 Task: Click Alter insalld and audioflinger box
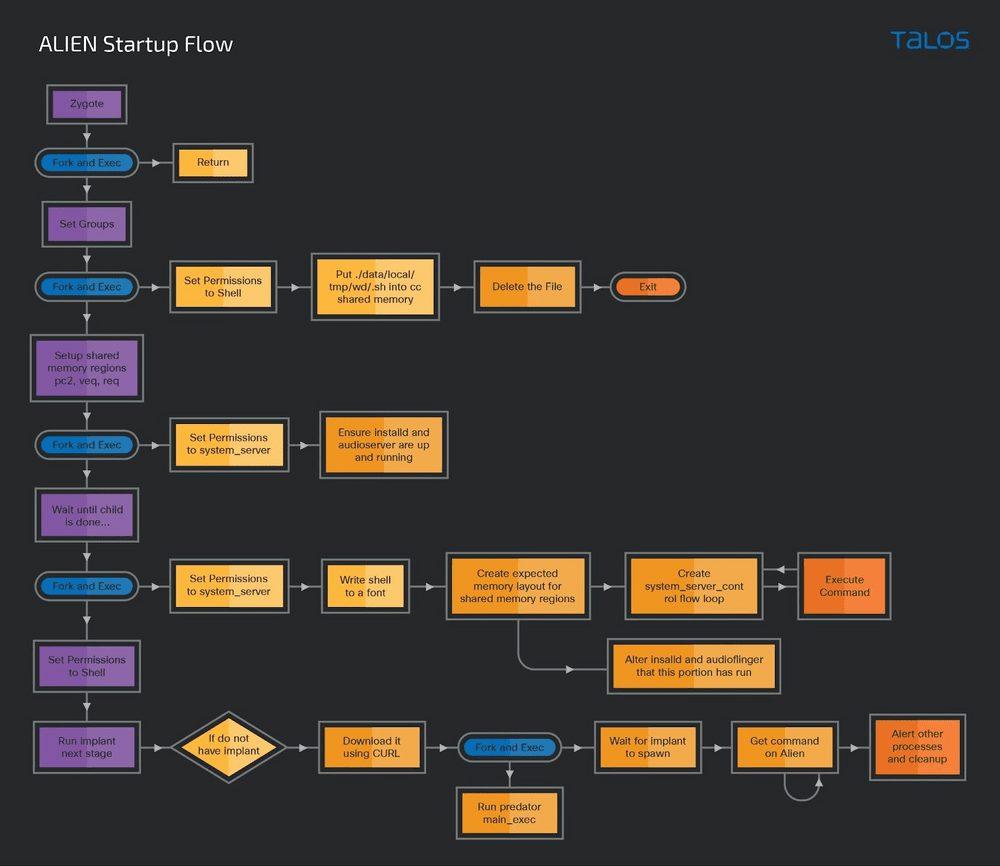click(x=693, y=666)
